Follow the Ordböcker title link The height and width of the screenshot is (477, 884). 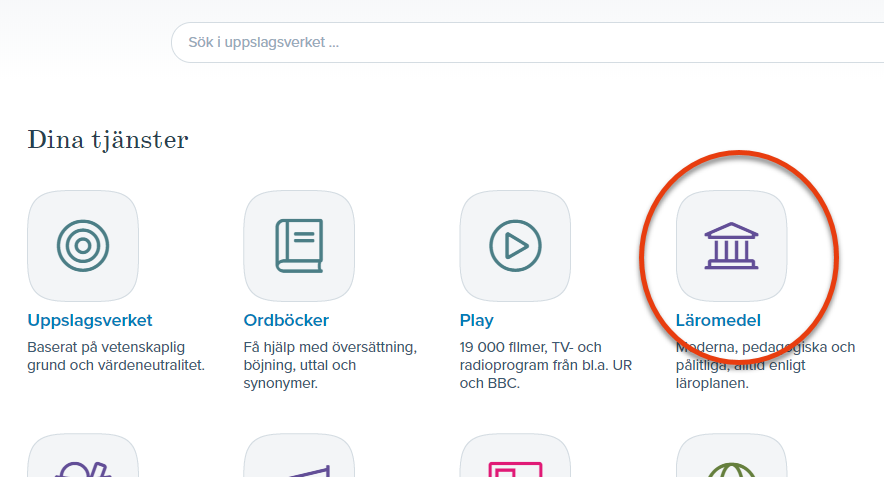coord(286,320)
